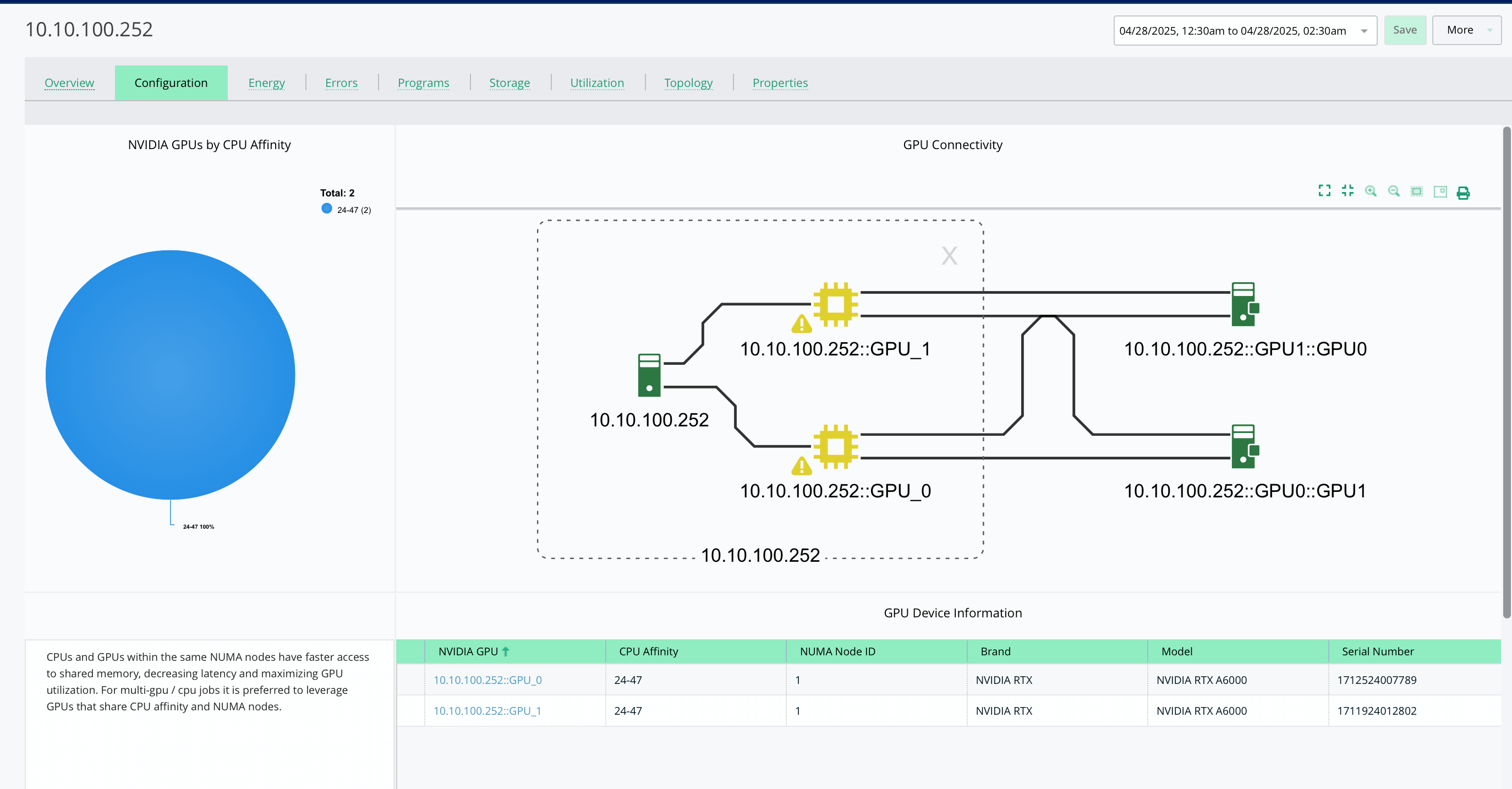Click the NUMA Node ID column header
This screenshot has height=789, width=1512.
(x=876, y=651)
